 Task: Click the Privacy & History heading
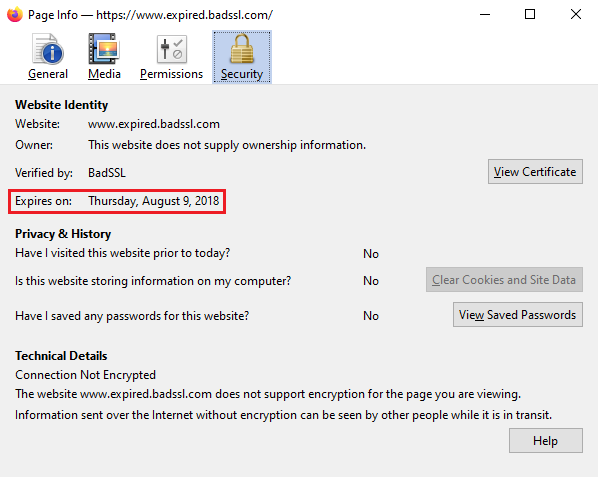click(x=63, y=234)
